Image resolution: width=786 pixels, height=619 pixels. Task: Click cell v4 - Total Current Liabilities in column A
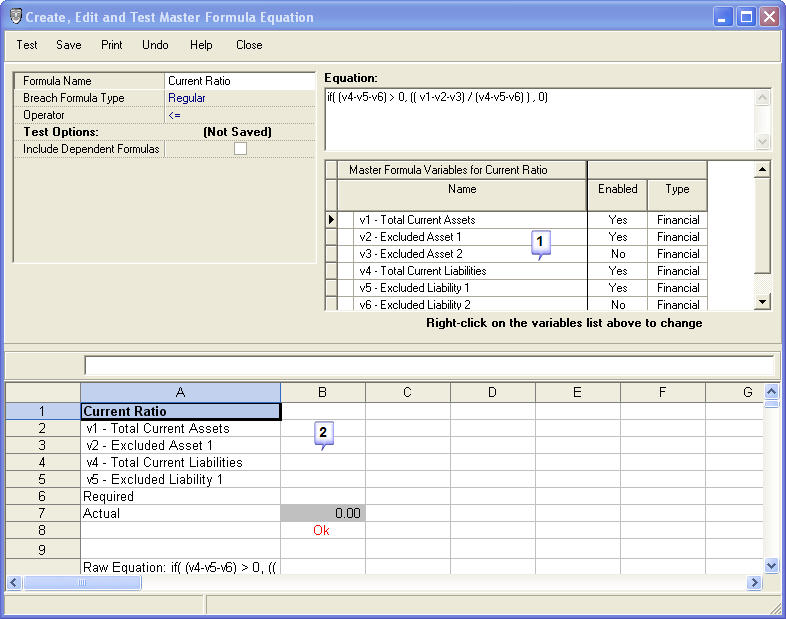180,462
